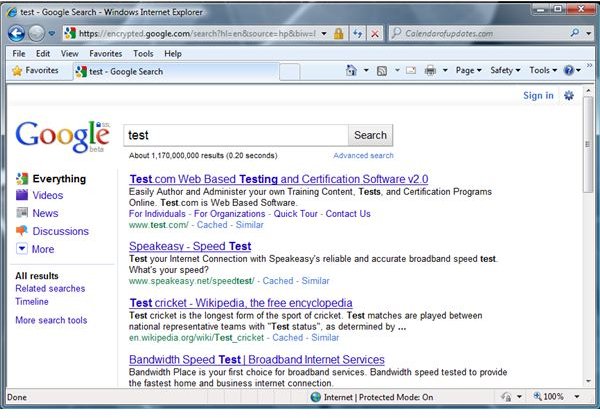Open the Google settings gear icon
This screenshot has width=600, height=418.
click(x=569, y=95)
